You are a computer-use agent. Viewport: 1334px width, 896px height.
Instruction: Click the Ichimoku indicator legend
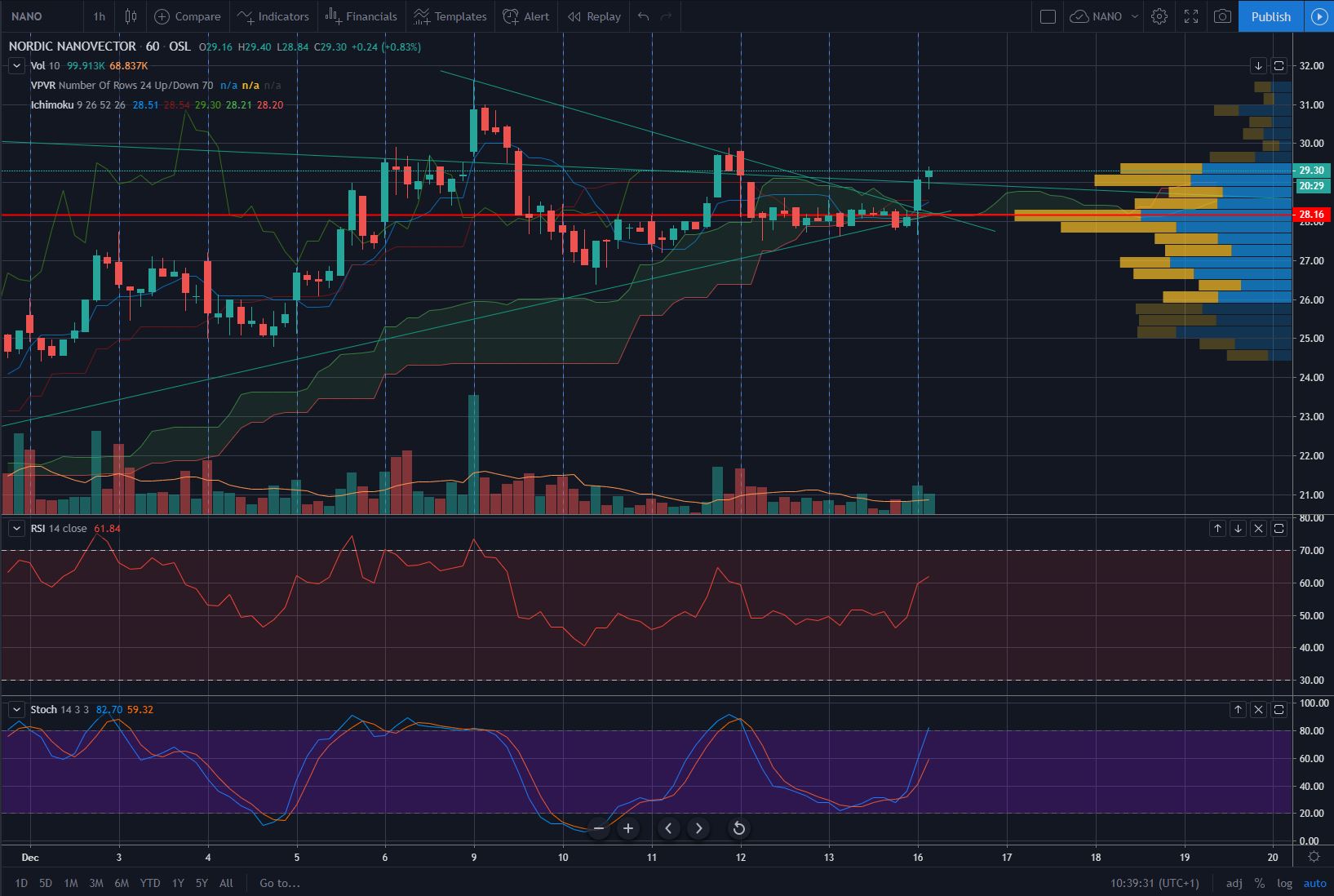[78, 105]
